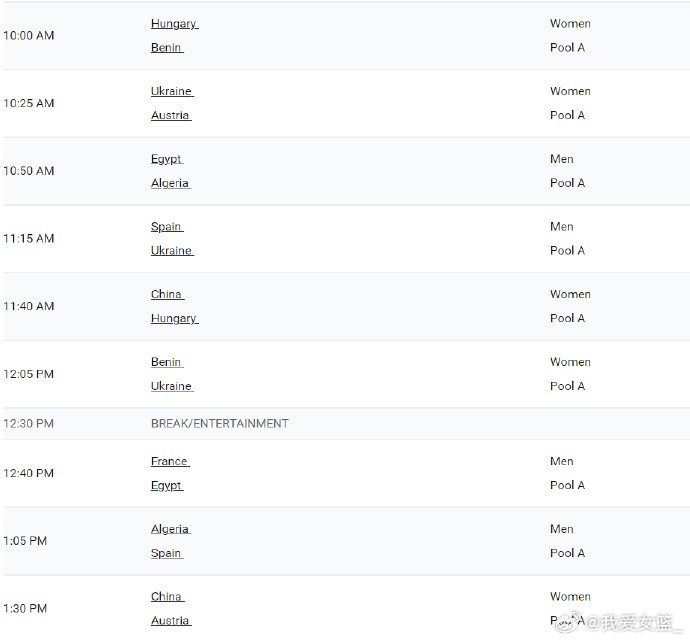This screenshot has height=640, width=690.
Task: Open China link in the 1:30 PM match
Action: click(x=166, y=598)
